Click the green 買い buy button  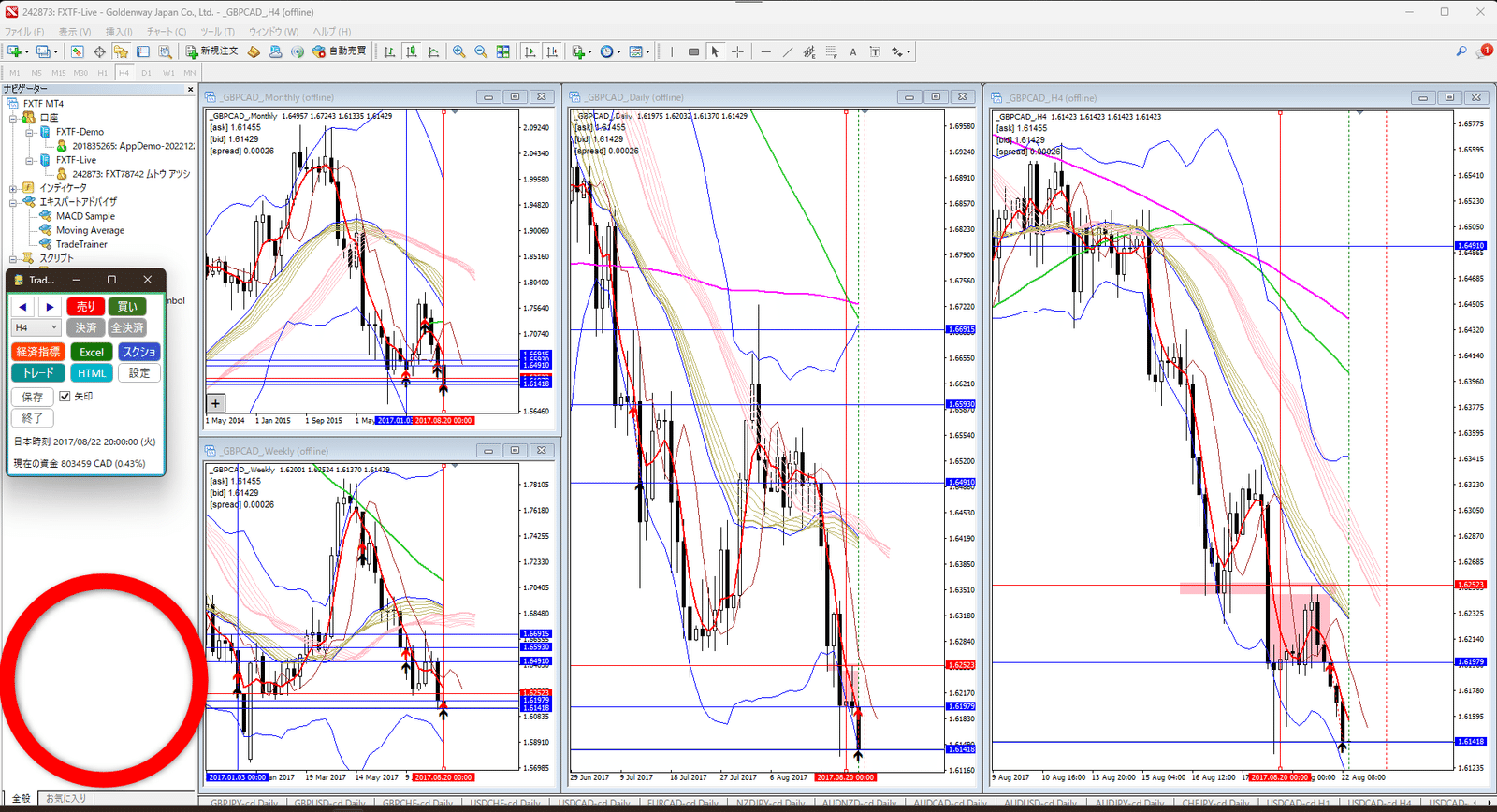(127, 306)
